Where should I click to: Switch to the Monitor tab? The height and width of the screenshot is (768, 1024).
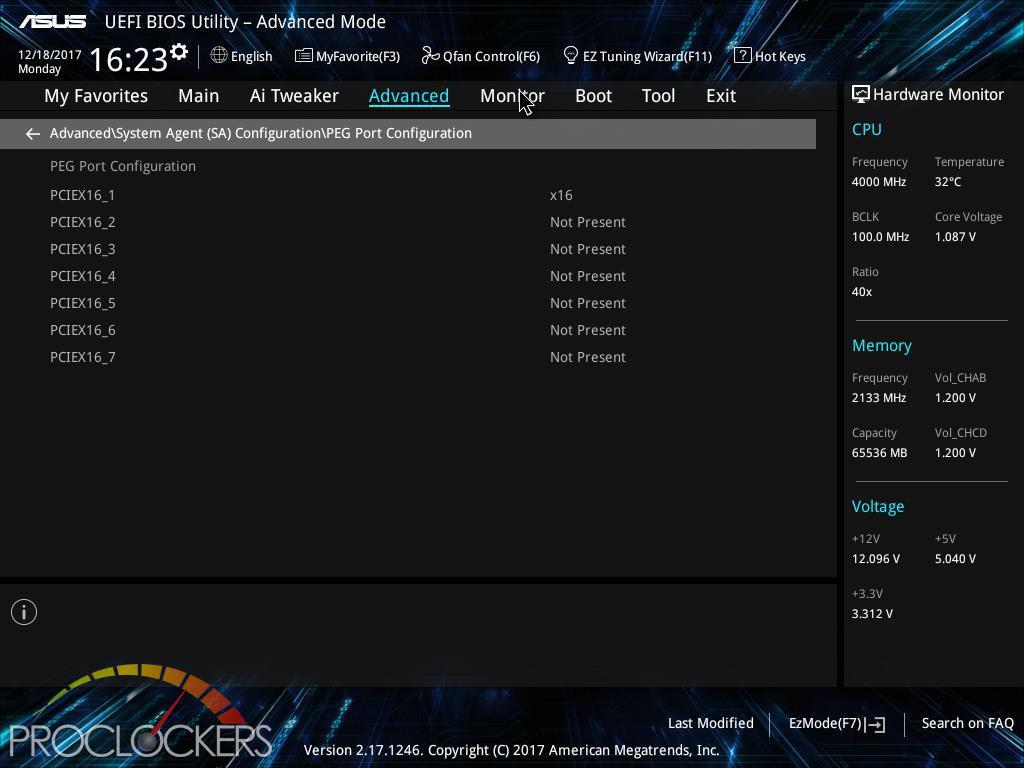point(512,96)
